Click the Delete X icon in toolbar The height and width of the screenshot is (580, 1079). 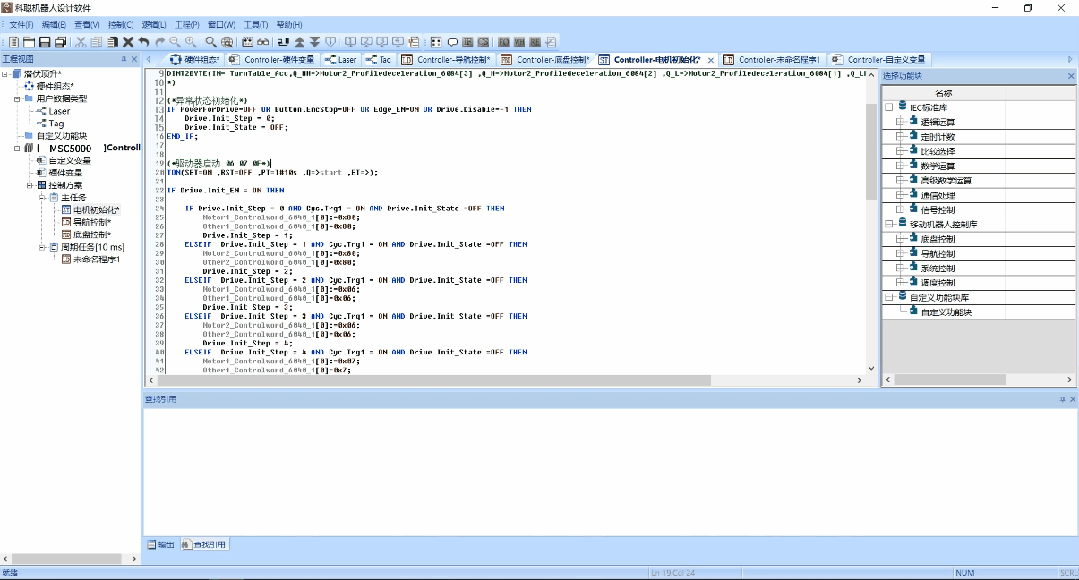pyautogui.click(x=128, y=42)
